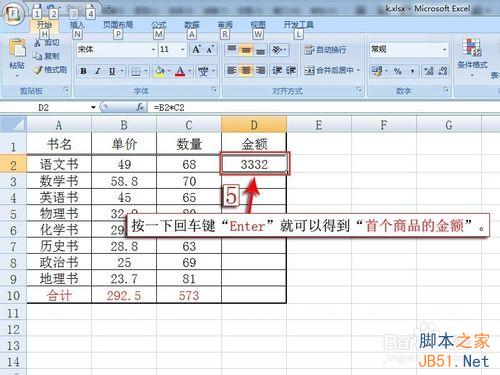Screen dimensions: 500x375
Task: Toggle Italic formatting
Action: pyautogui.click(x=98, y=71)
